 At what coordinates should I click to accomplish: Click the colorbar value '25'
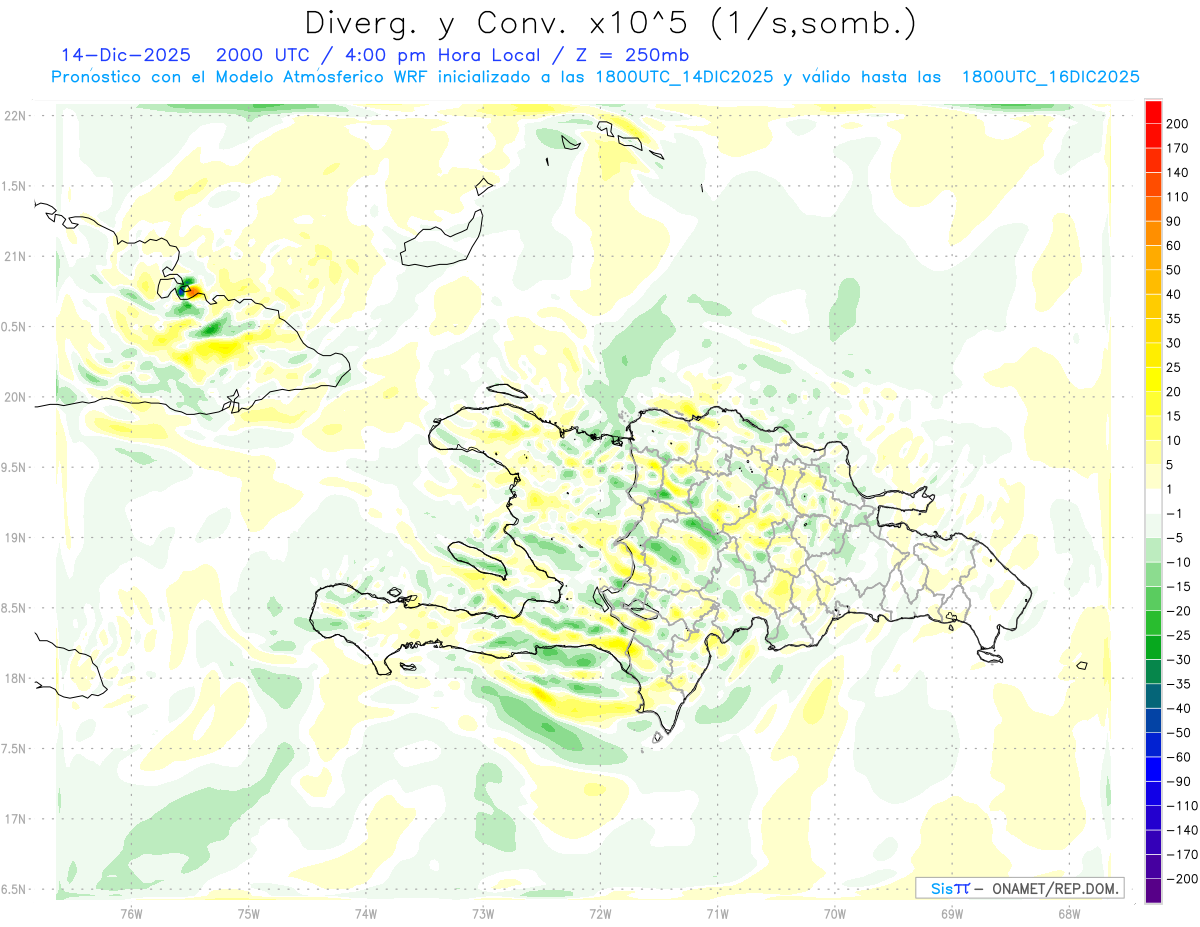click(1175, 367)
